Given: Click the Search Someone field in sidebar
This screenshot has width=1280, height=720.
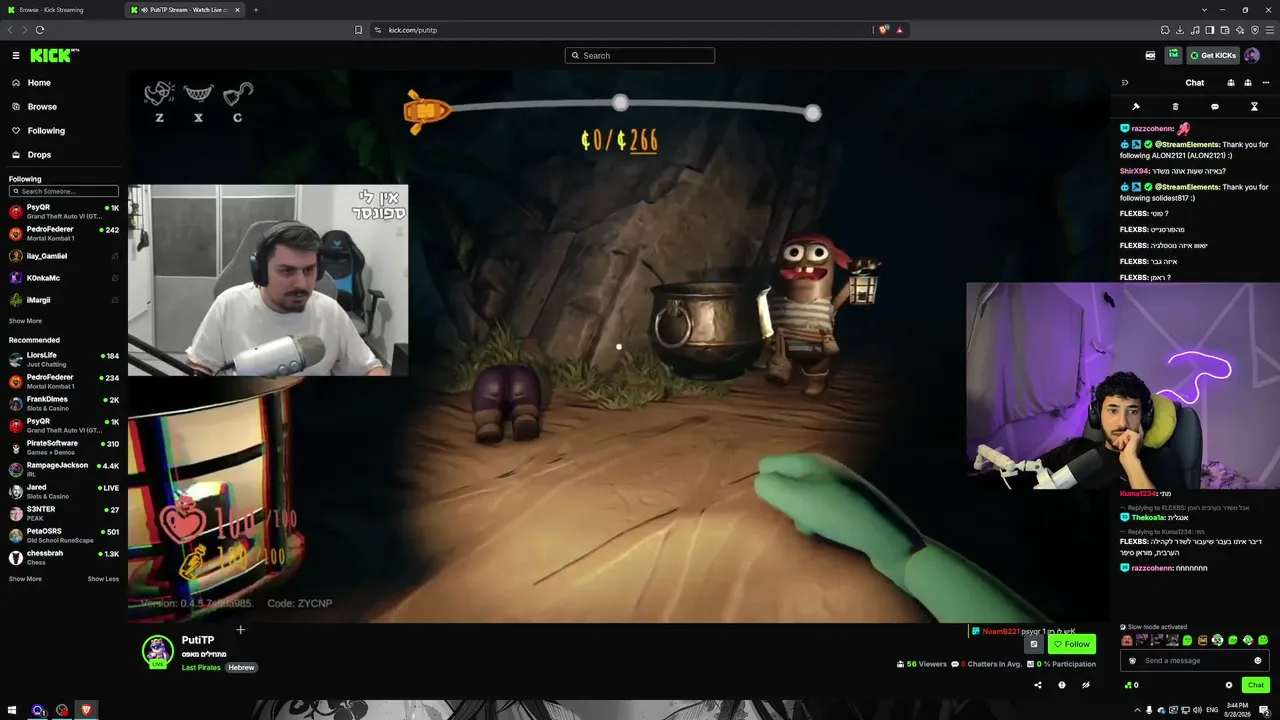Looking at the screenshot, I should (64, 191).
